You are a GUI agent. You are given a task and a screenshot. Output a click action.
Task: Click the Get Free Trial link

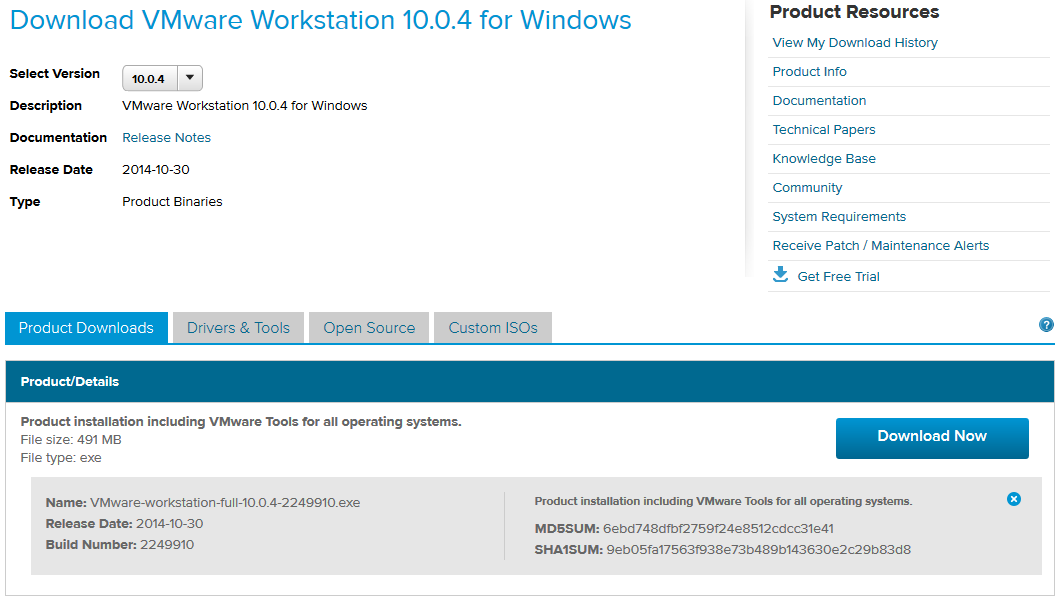tap(838, 276)
